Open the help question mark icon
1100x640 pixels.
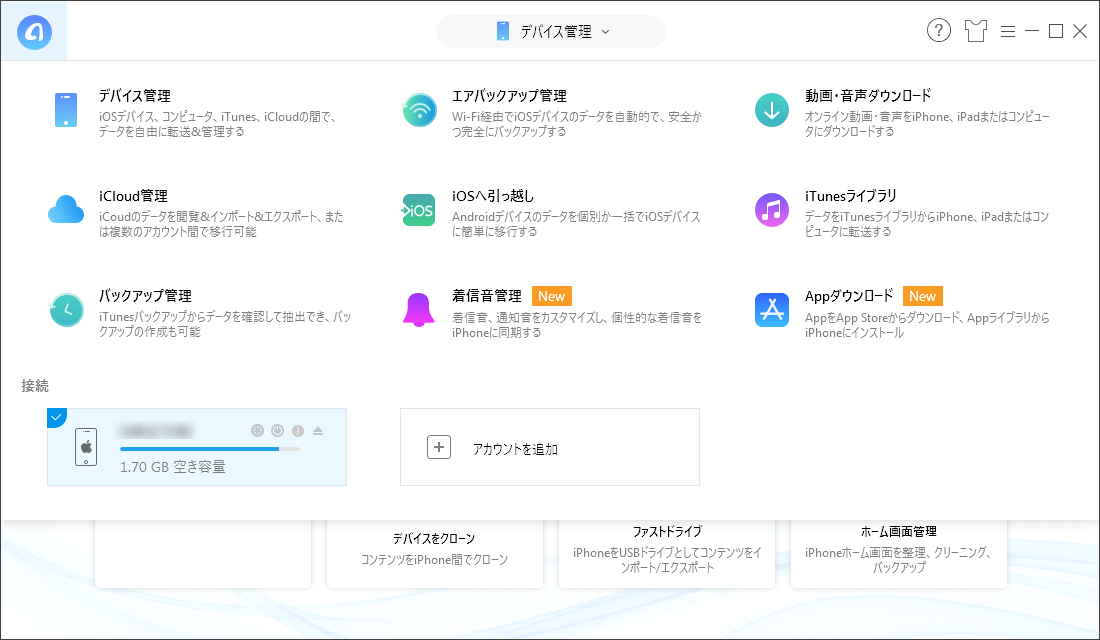click(x=939, y=31)
